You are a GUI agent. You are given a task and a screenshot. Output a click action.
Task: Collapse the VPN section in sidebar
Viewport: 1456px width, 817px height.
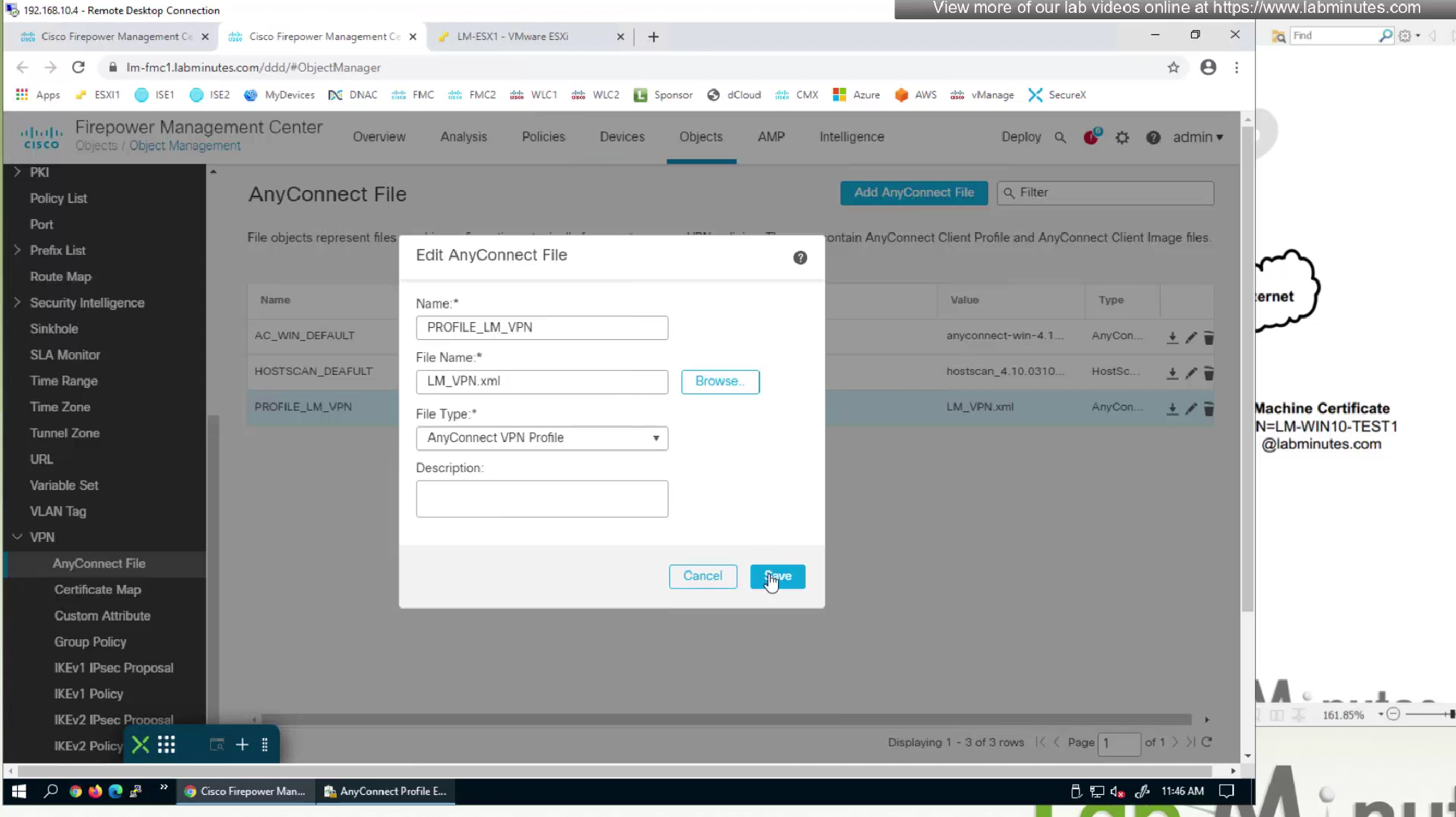[17, 537]
